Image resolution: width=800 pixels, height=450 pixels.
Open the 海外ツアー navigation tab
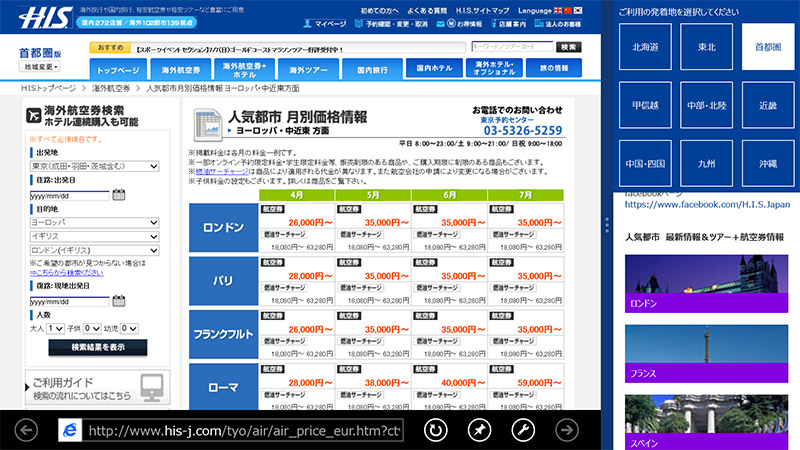point(308,70)
